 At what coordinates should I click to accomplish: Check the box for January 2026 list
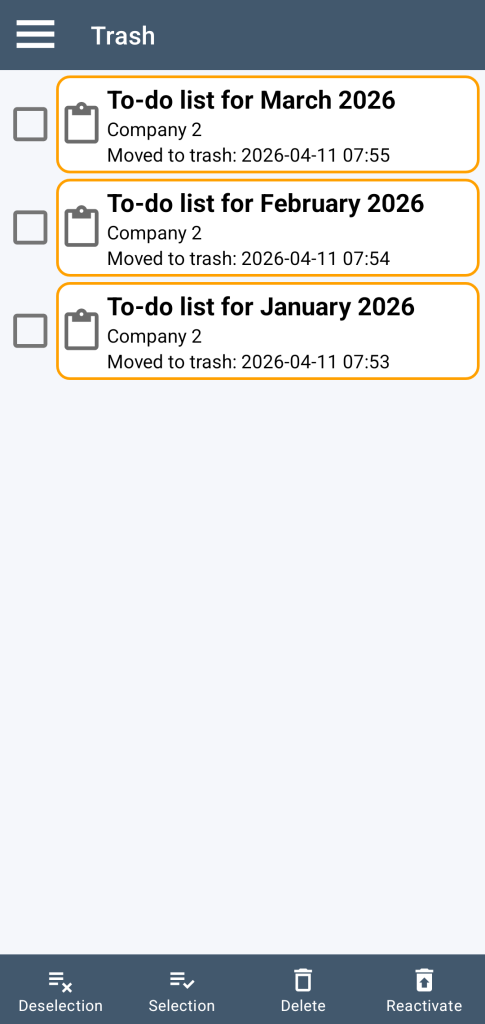point(30,330)
